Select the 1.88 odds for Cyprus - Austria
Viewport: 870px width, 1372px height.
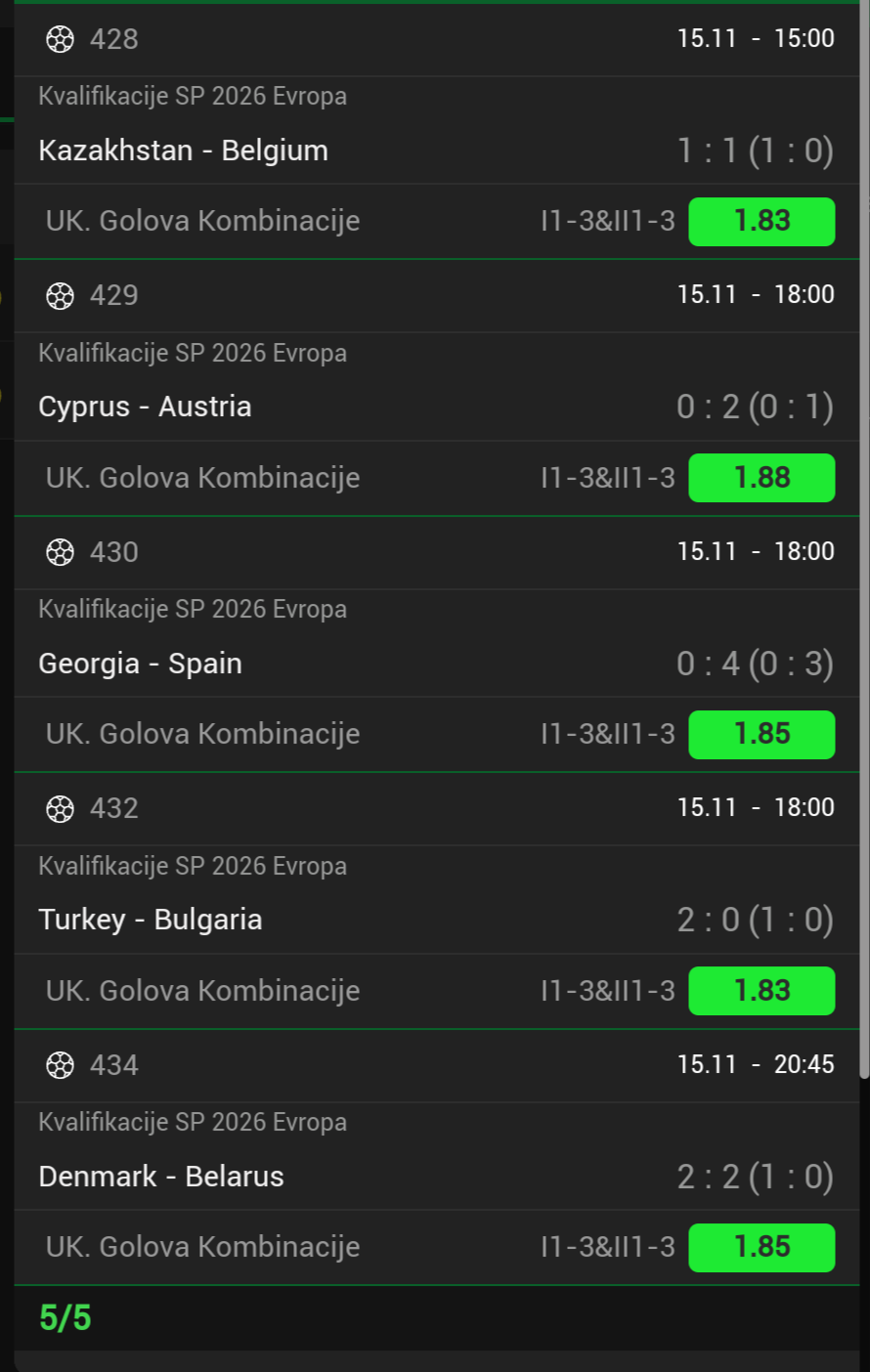point(761,478)
